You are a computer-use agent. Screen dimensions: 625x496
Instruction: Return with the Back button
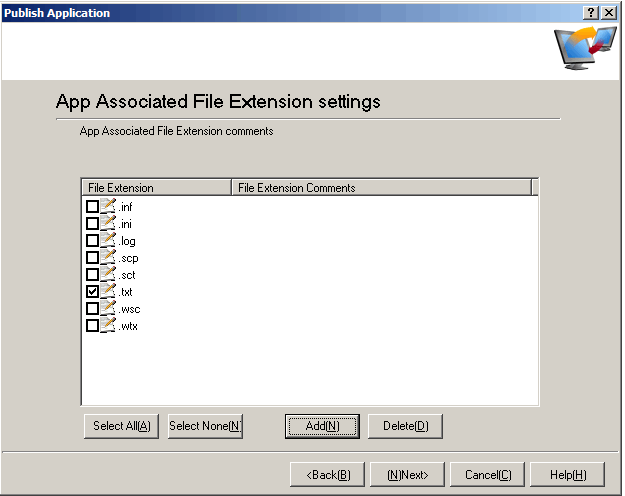point(327,474)
